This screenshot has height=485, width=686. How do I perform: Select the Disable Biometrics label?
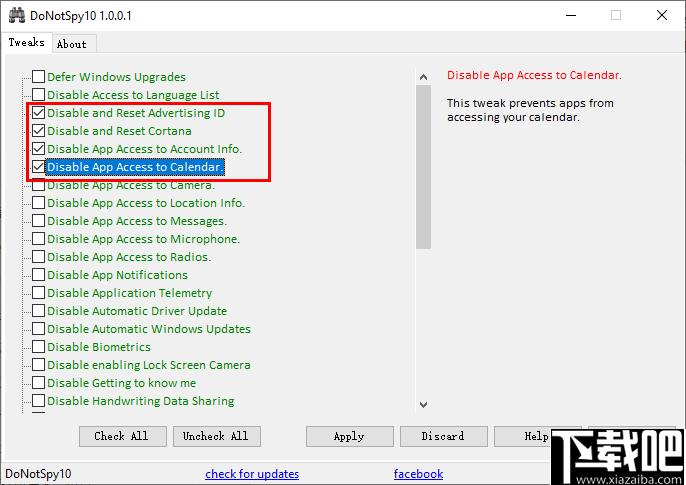click(99, 347)
